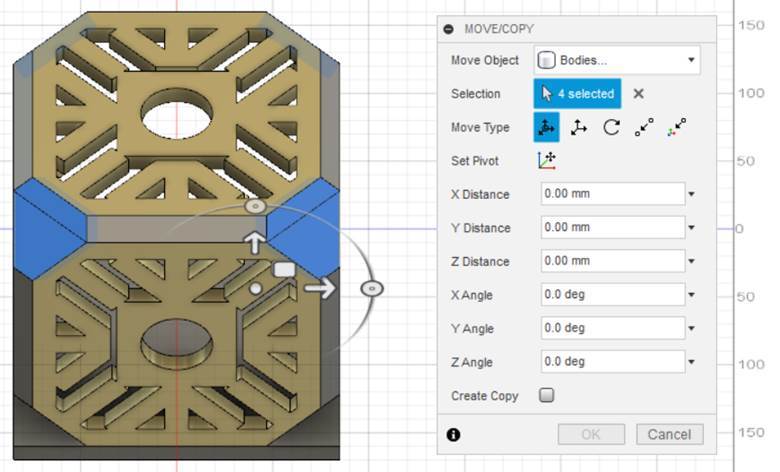780x472 pixels.
Task: Click the upper circular hole in model
Action: pyautogui.click(x=177, y=114)
